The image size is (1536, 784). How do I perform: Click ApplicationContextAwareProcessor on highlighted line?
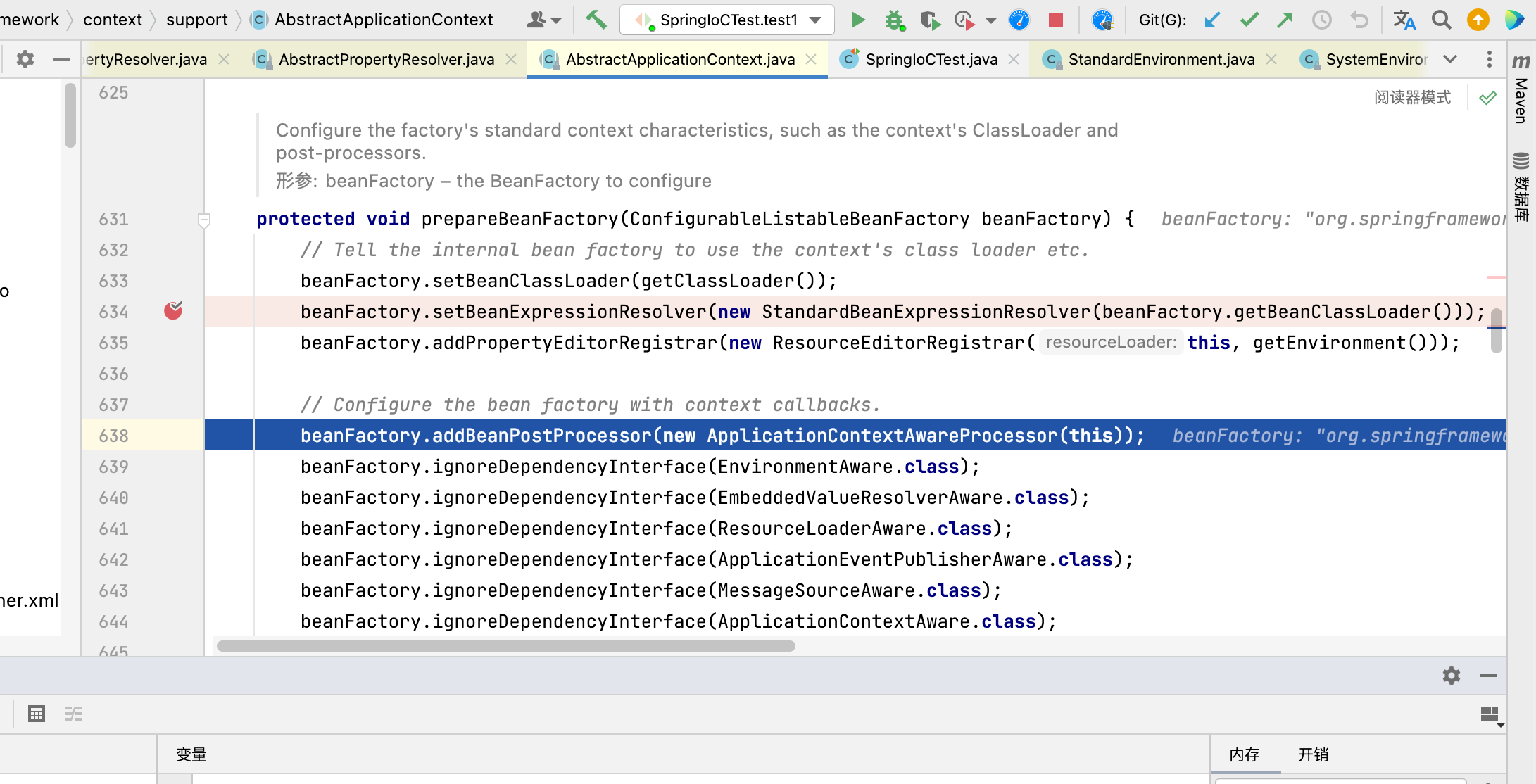coord(883,436)
